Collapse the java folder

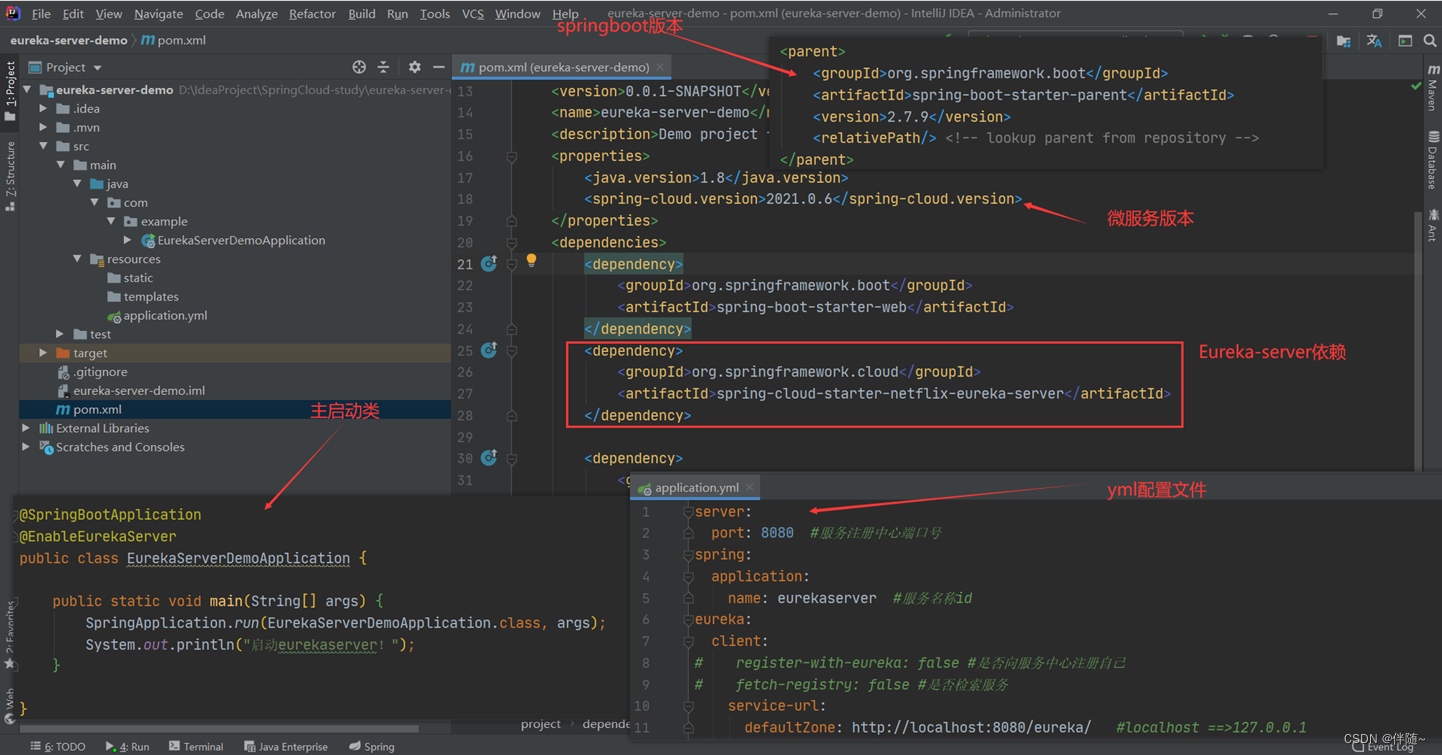(x=77, y=184)
